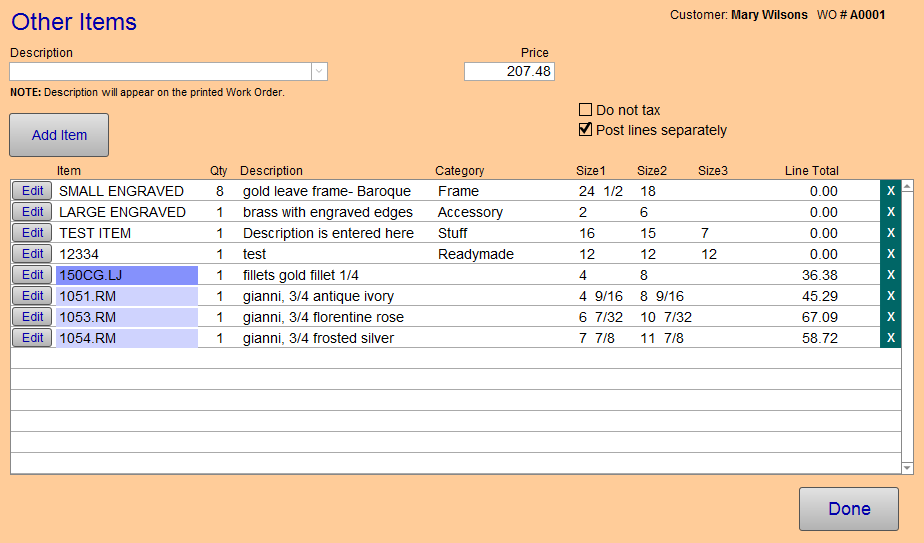
Task: Delete the 1051.RM antique ivory row
Action: 890,296
